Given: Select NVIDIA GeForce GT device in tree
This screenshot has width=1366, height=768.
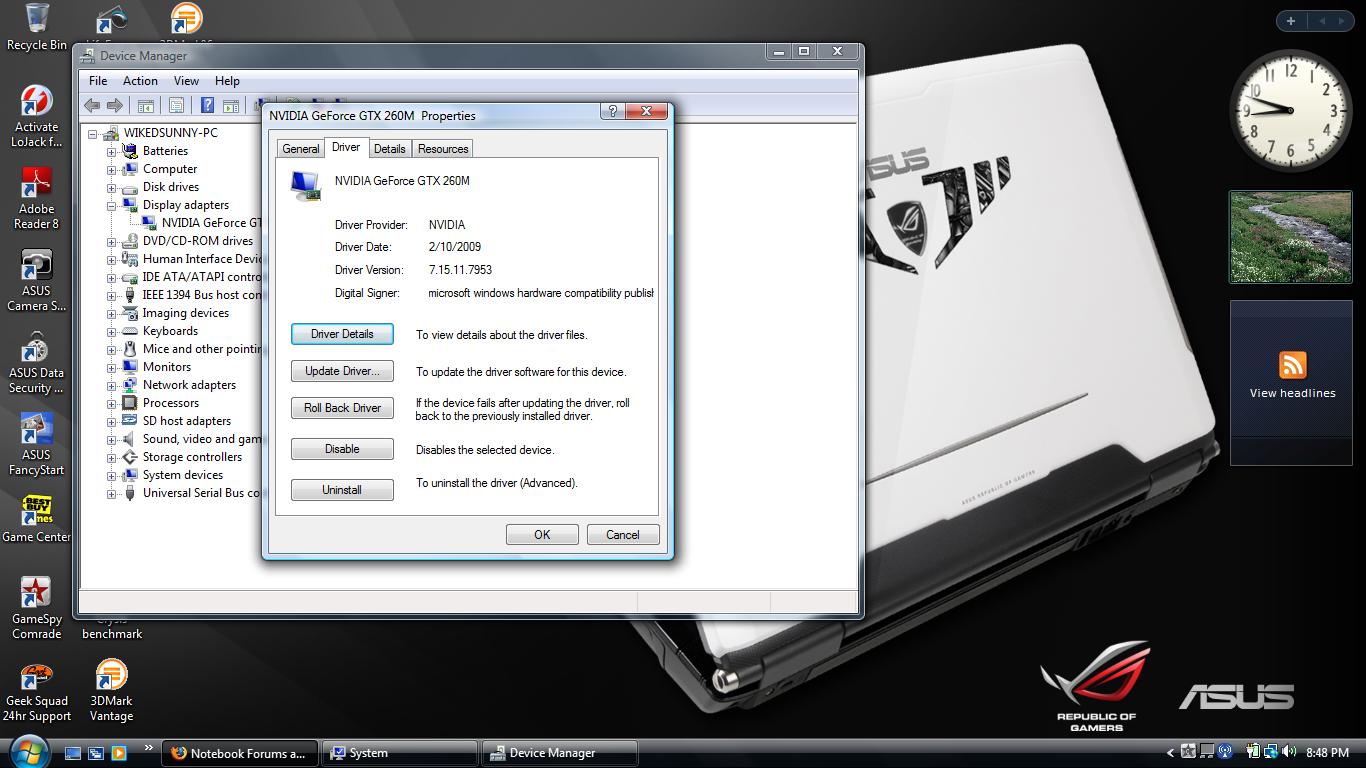Looking at the screenshot, I should click(x=211, y=223).
